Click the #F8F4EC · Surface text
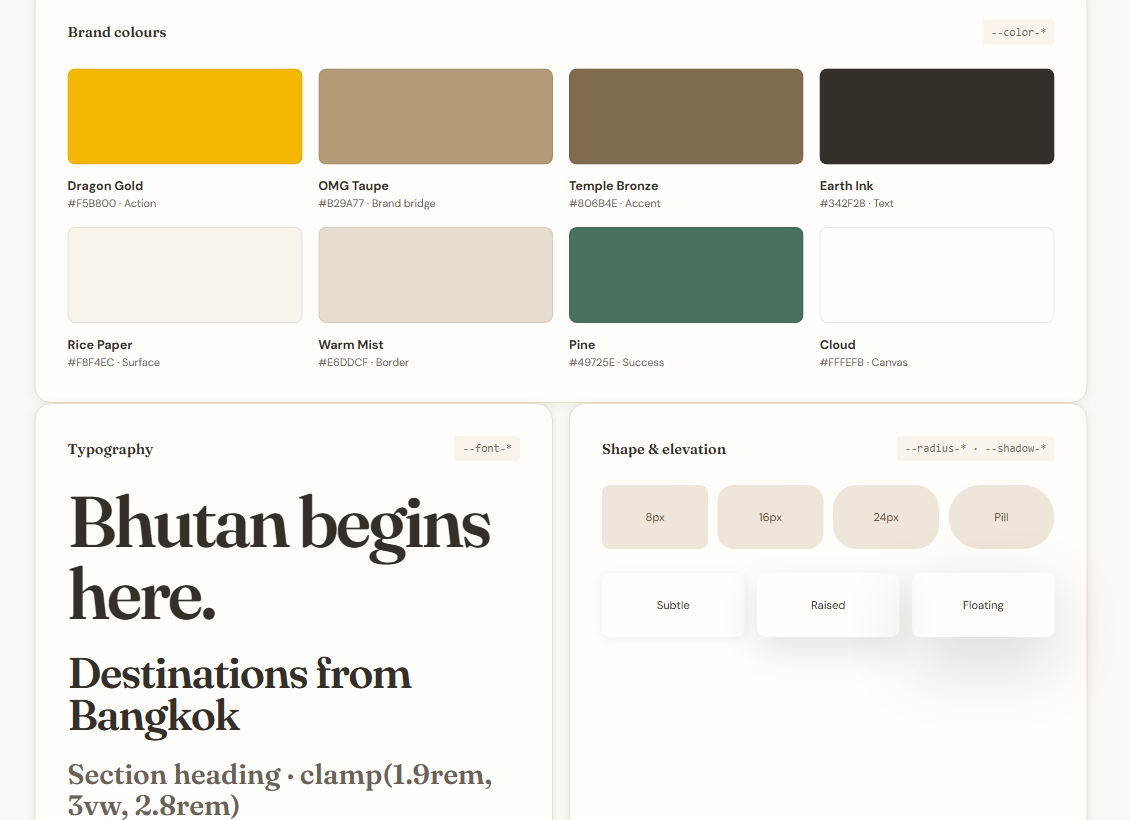Screen dimensions: 1130x820 (114, 362)
